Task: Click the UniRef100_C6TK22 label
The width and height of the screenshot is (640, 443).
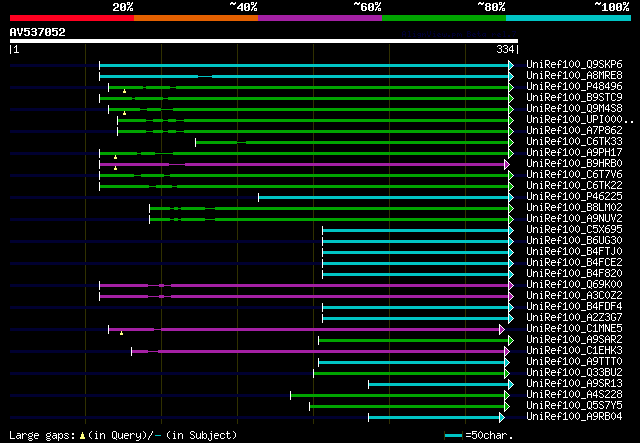Action: (574, 186)
